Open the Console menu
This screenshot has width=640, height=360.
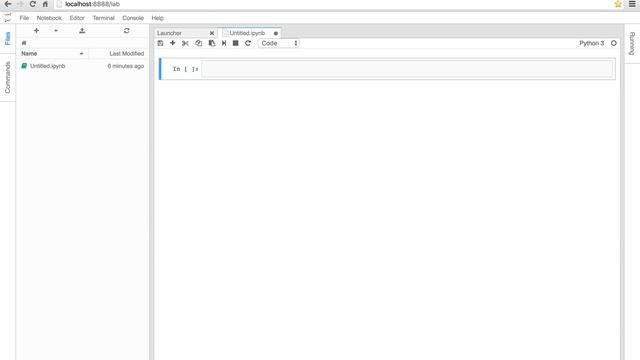click(x=133, y=18)
